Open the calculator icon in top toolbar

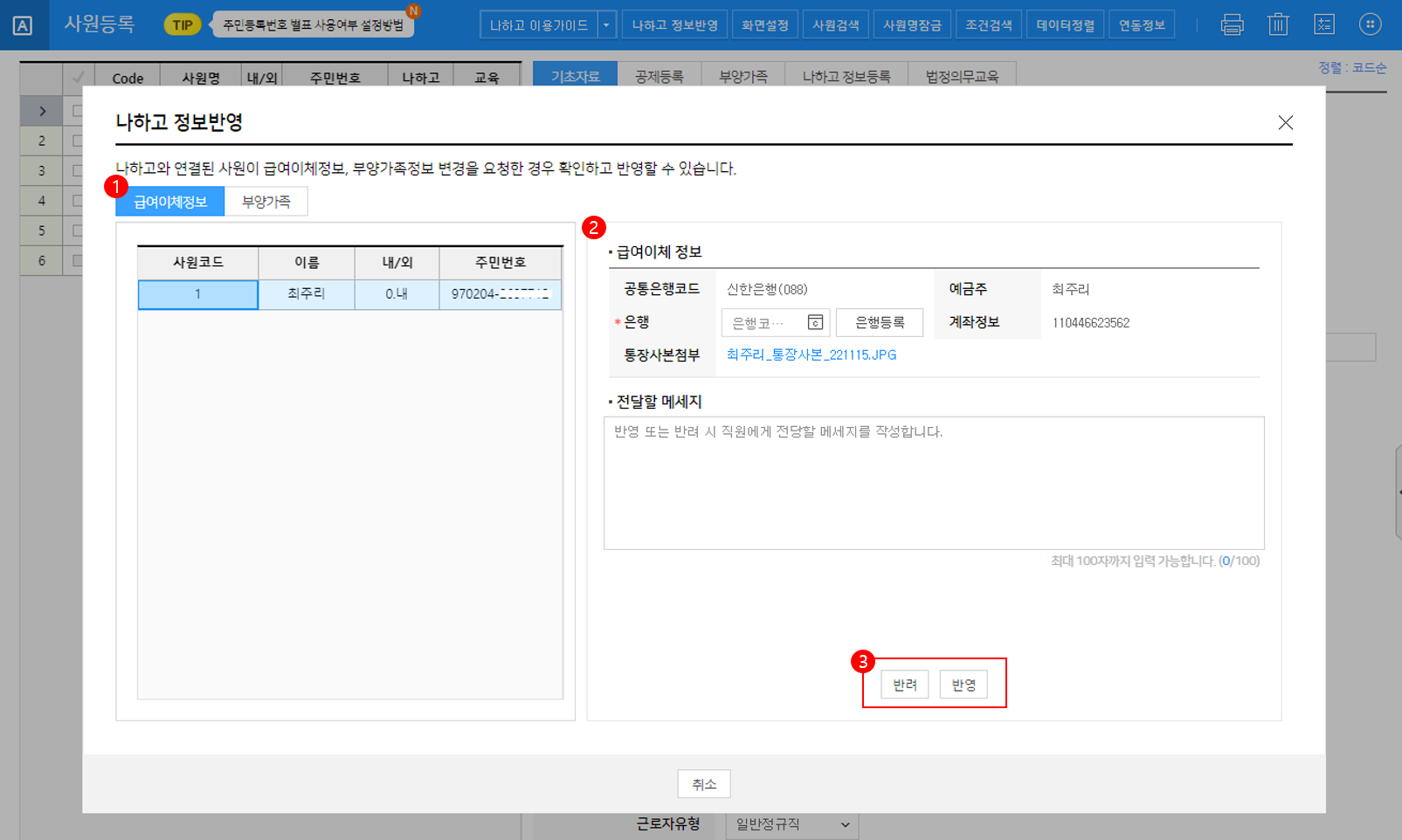tap(1324, 24)
